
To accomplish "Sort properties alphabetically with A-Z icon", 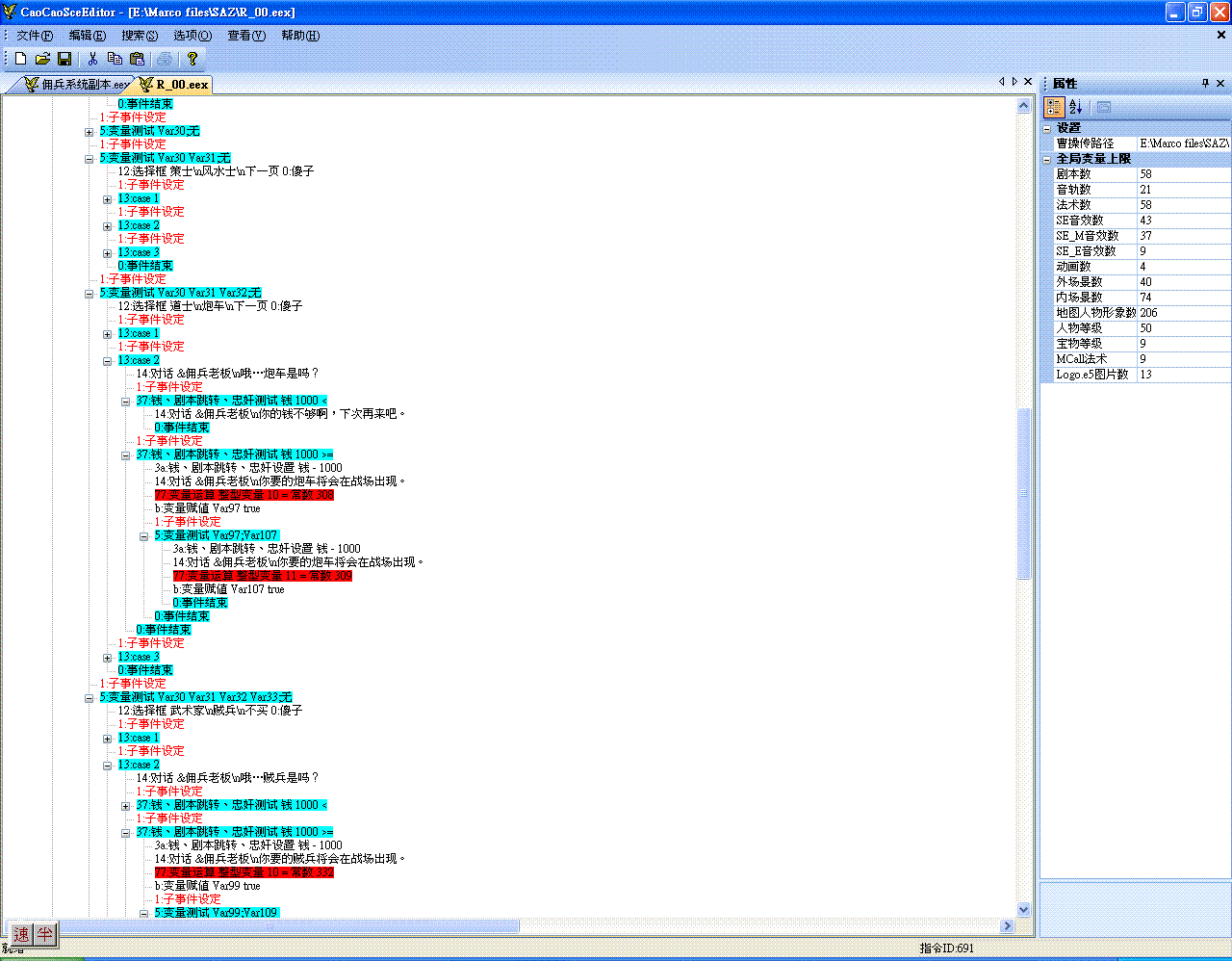I will [x=1076, y=107].
